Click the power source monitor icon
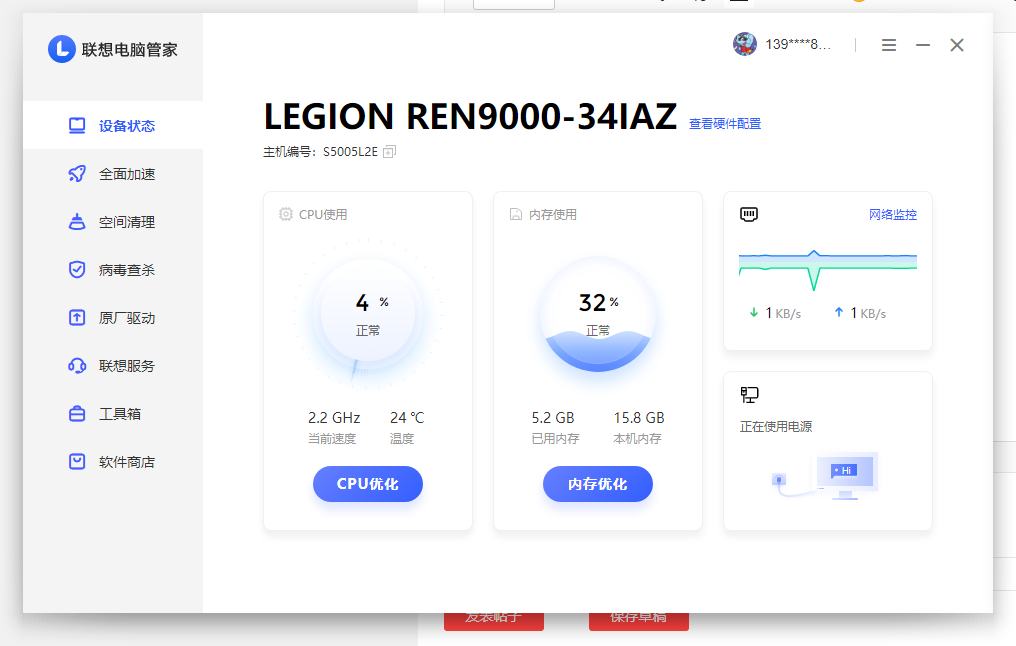 point(749,395)
